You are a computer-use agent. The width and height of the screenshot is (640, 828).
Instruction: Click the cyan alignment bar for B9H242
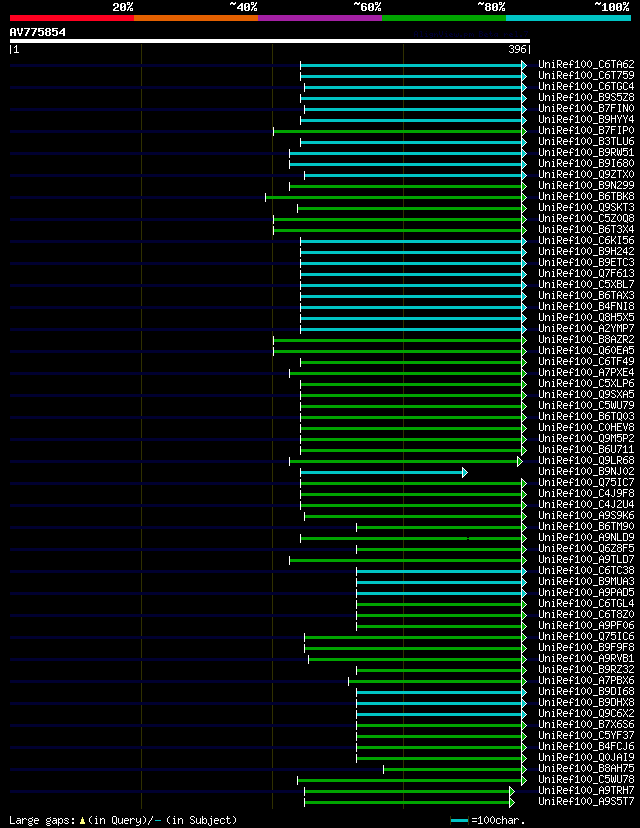pos(413,252)
